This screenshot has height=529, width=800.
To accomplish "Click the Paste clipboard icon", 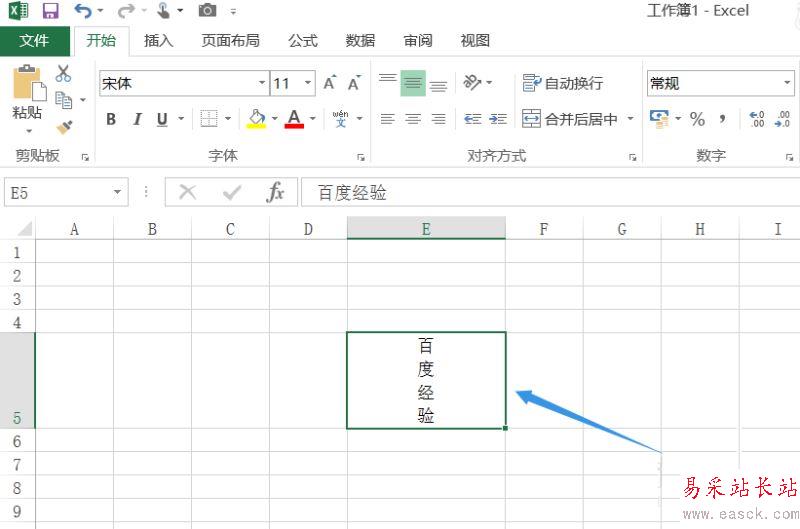I will pos(29,83).
